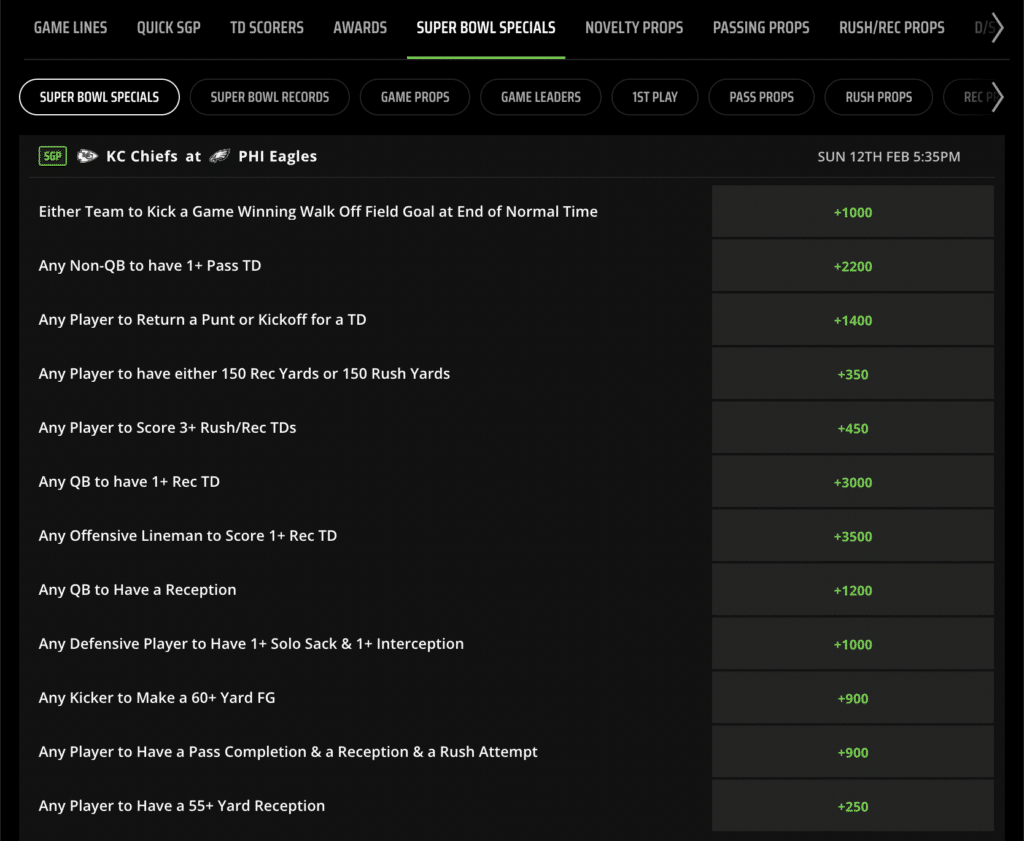Image resolution: width=1024 pixels, height=841 pixels.
Task: Select +1200 odds for QB reception
Action: point(853,590)
